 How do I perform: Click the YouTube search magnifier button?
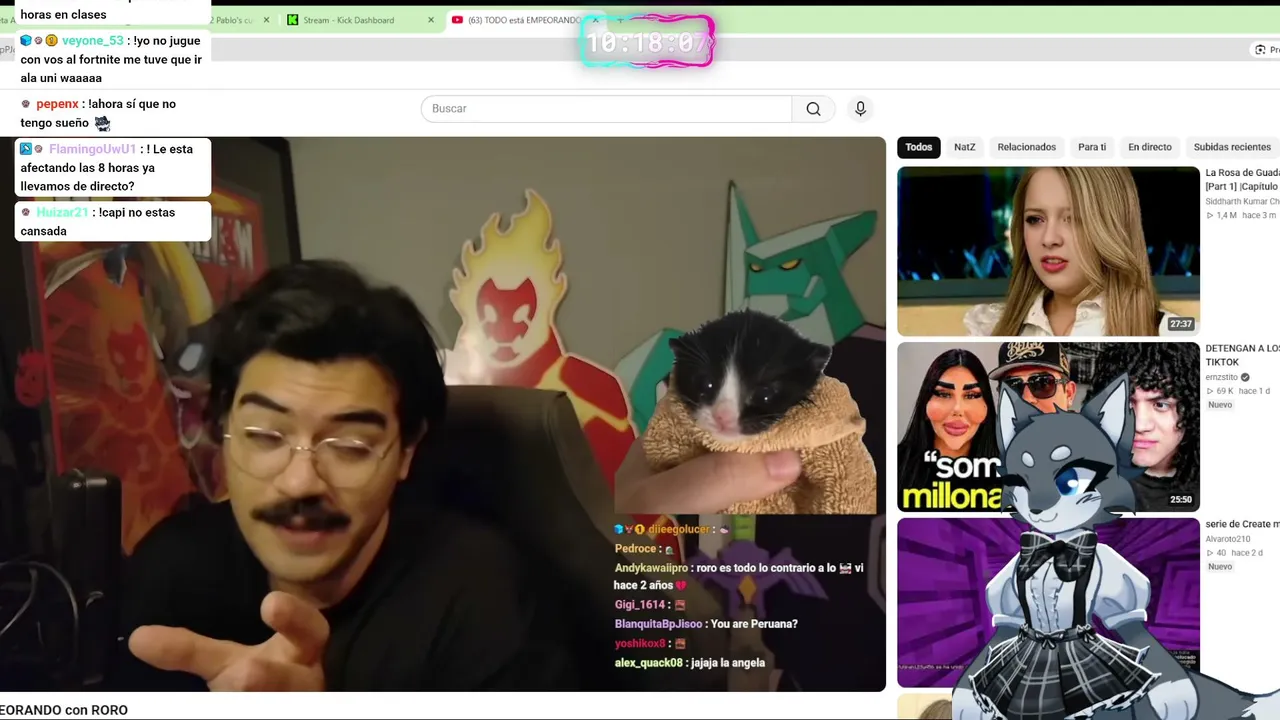(x=813, y=109)
